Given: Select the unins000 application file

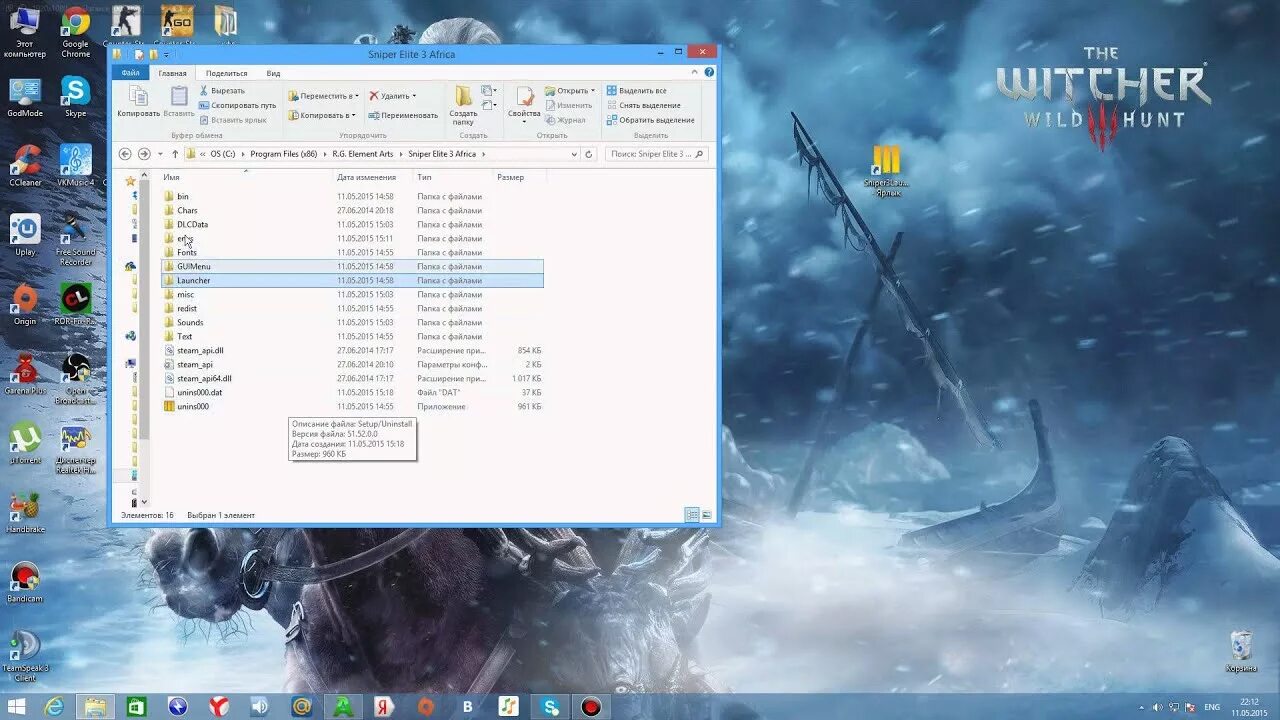Looking at the screenshot, I should coord(193,406).
